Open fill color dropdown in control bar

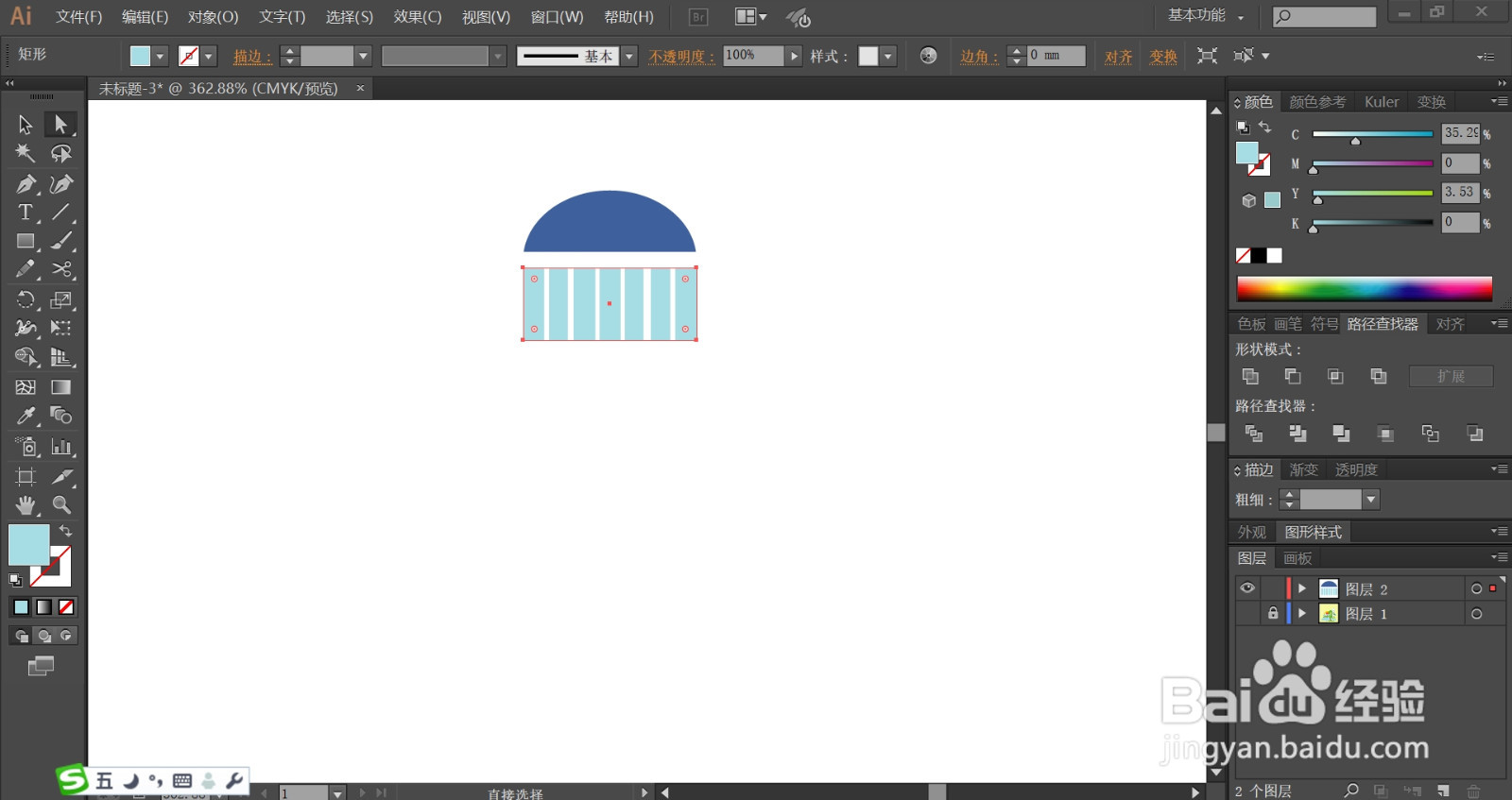tap(160, 57)
